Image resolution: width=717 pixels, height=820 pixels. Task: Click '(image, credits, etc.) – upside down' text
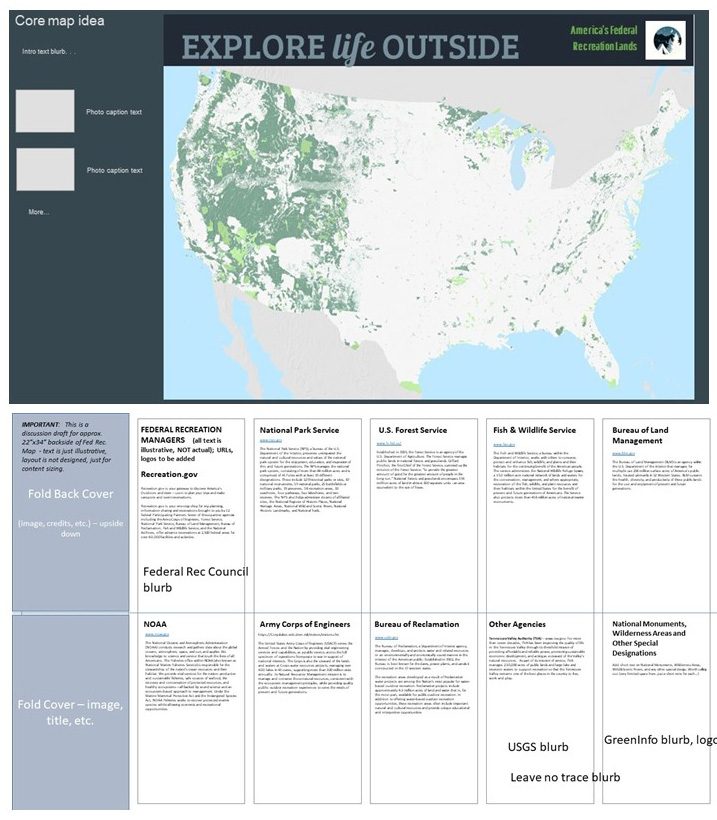71,528
